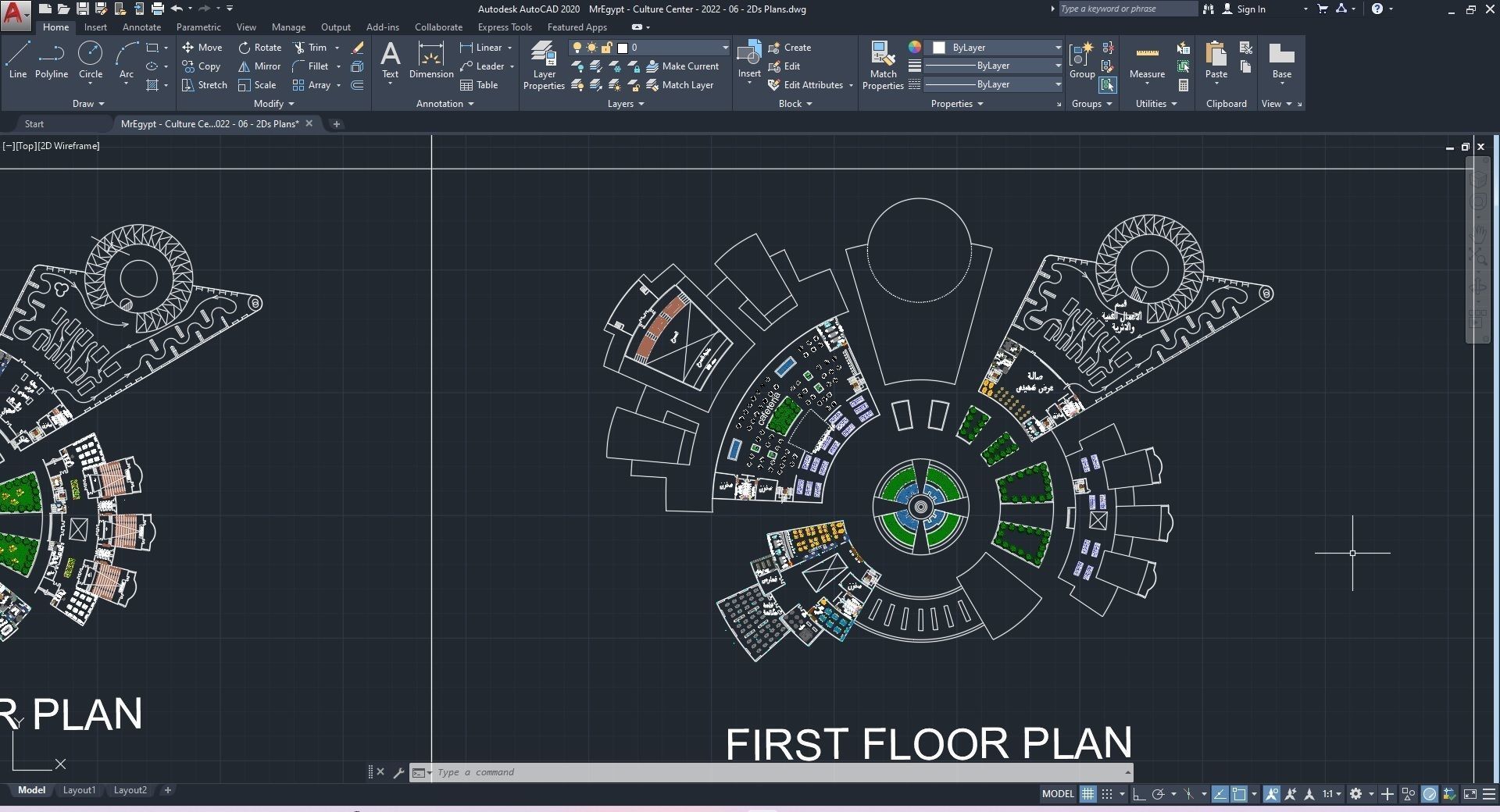
Task: Expand the Utilities panel
Action: click(x=1156, y=104)
